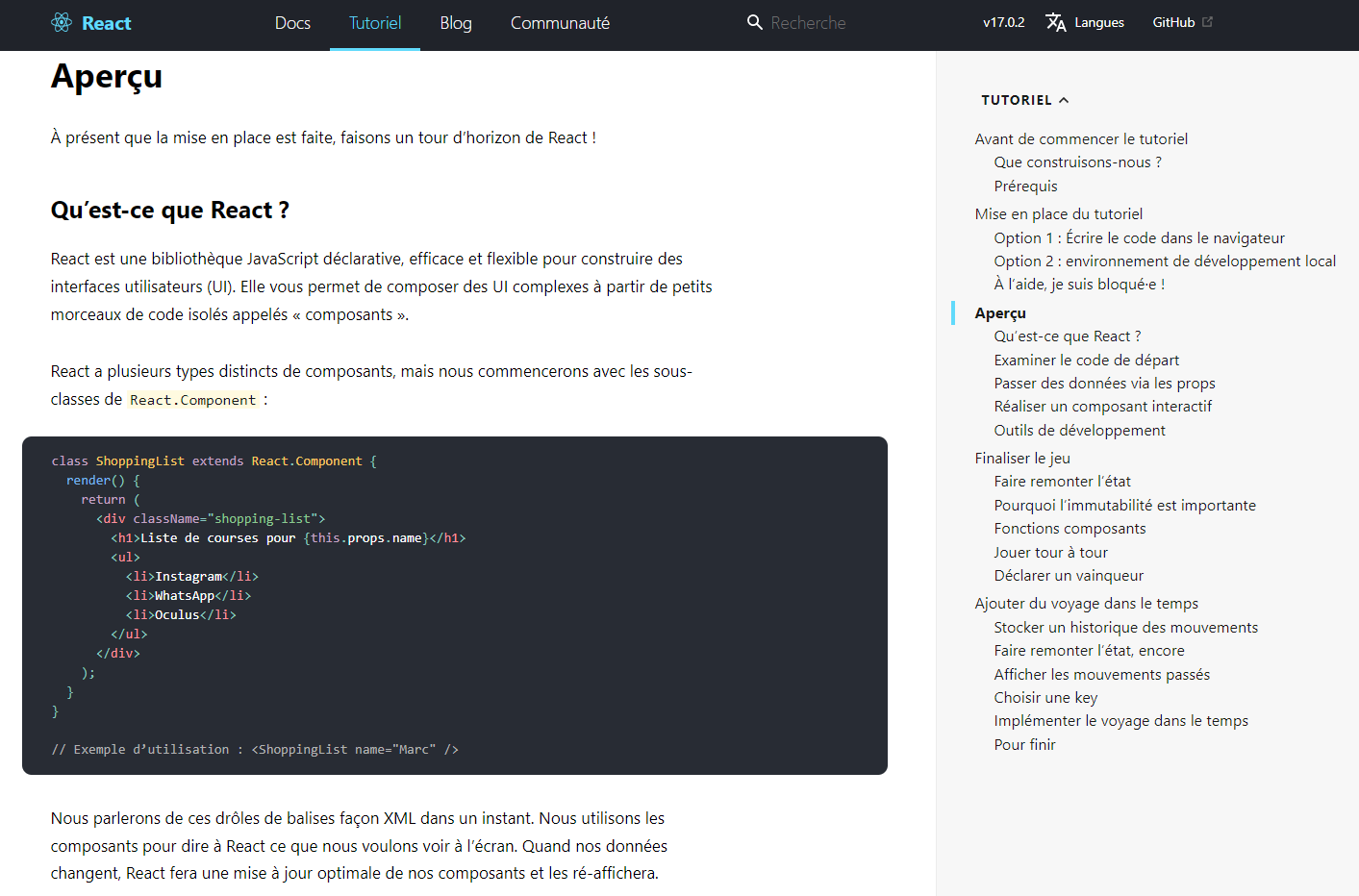This screenshot has height=896, width=1359.
Task: Open 'Implémenter le voyage dans le temps'
Action: point(1120,721)
